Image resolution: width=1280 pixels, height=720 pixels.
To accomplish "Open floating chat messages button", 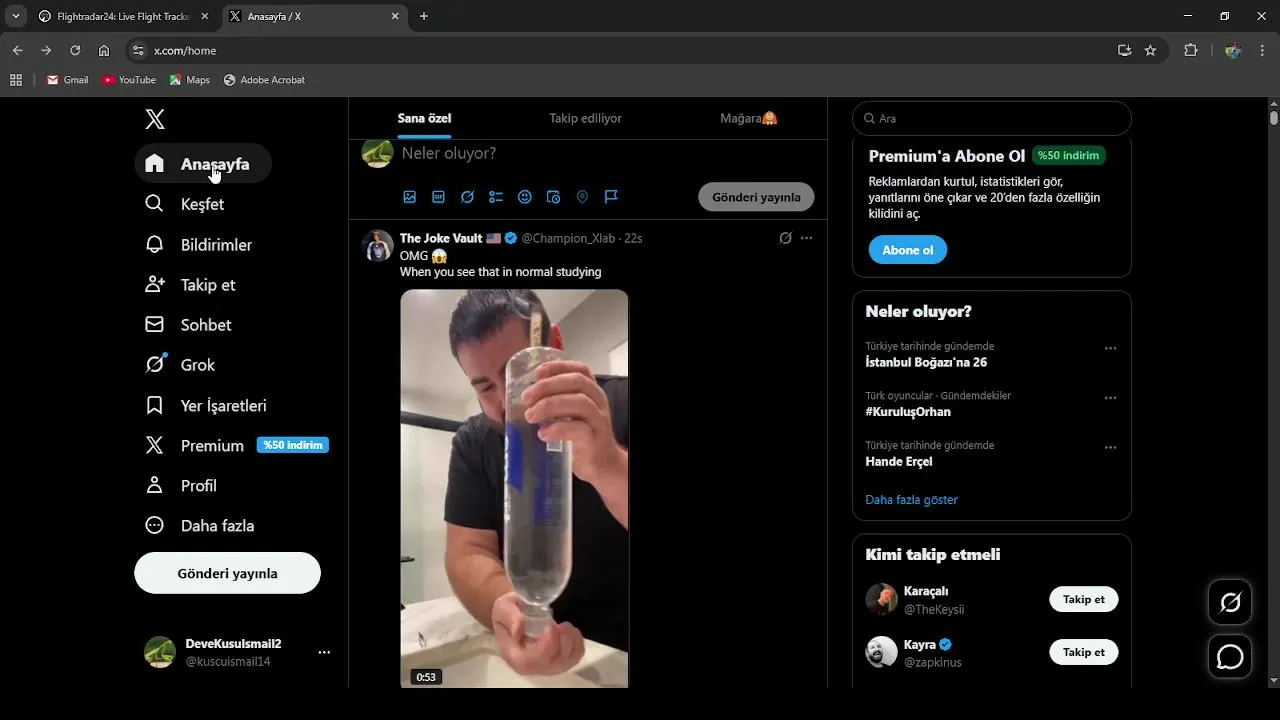I will (x=1230, y=657).
